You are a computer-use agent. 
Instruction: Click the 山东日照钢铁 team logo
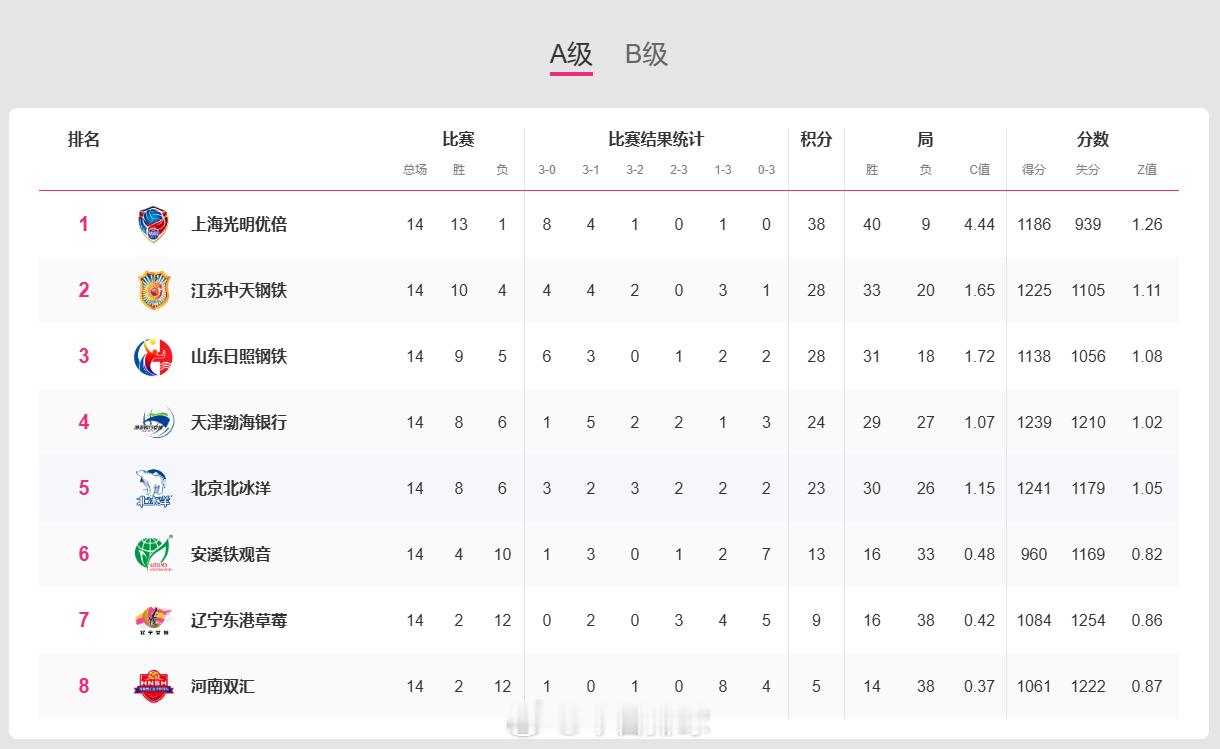153,356
